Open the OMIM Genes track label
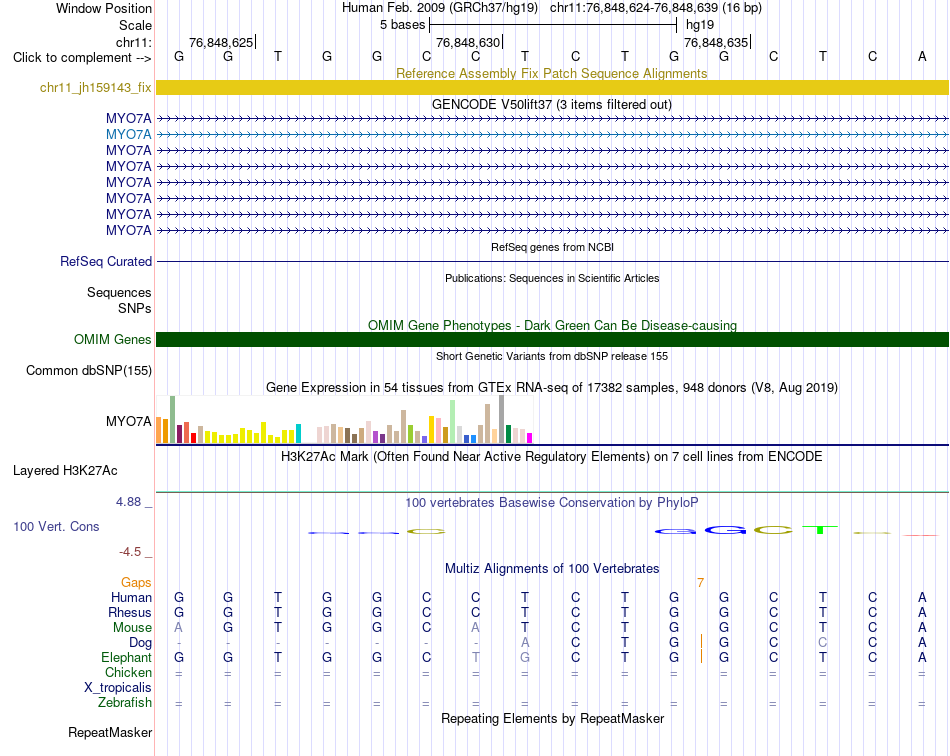This screenshot has width=950, height=756. [112, 339]
